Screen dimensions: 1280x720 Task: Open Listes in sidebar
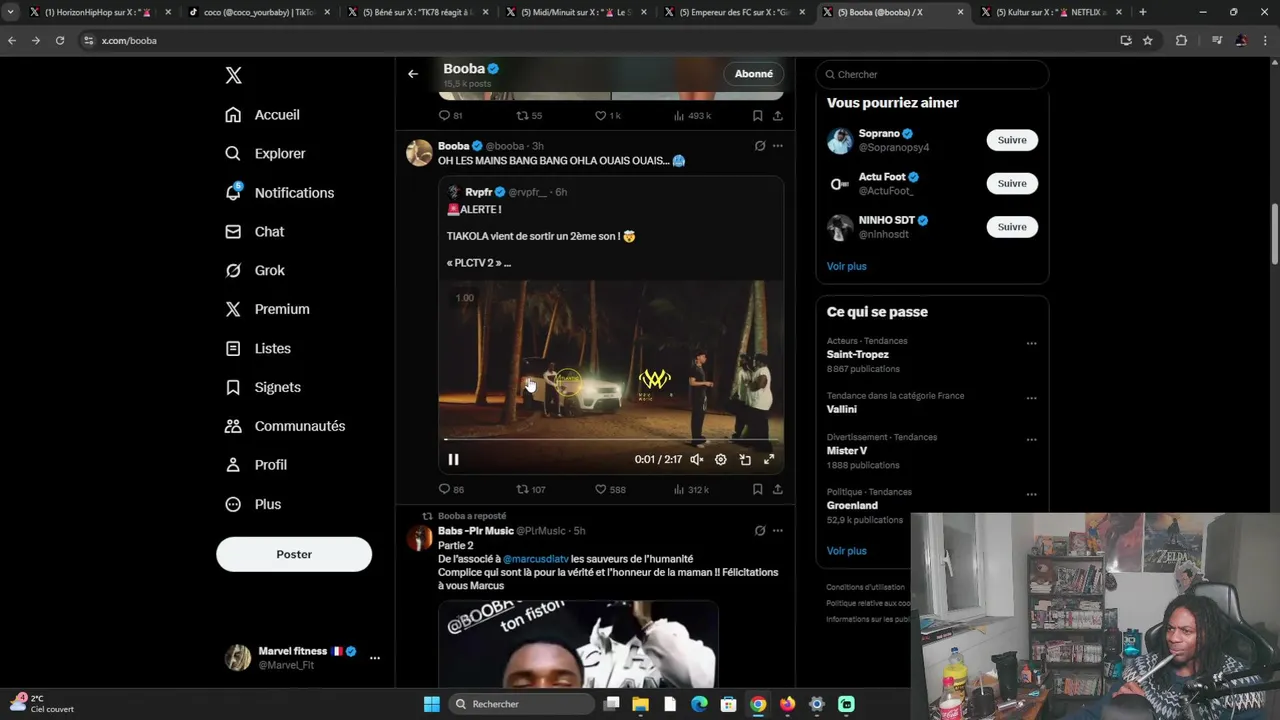click(x=258, y=348)
